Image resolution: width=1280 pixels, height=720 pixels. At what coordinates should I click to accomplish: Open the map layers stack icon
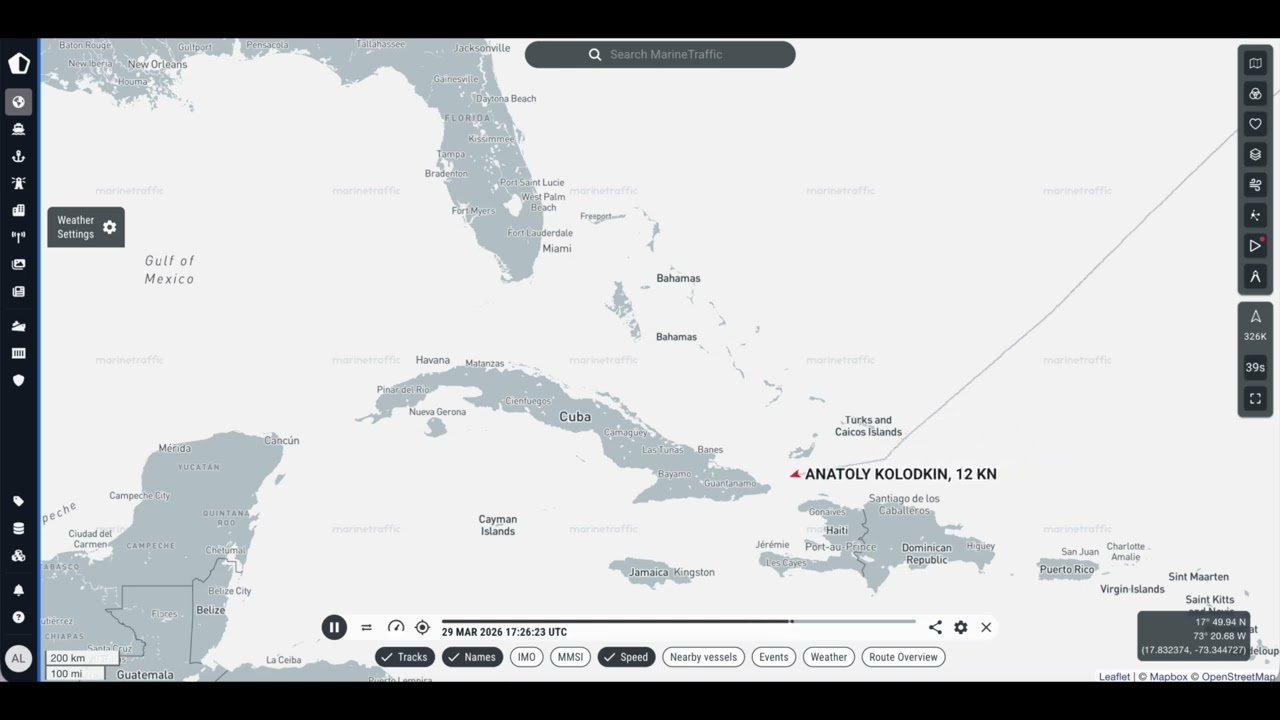1255,155
